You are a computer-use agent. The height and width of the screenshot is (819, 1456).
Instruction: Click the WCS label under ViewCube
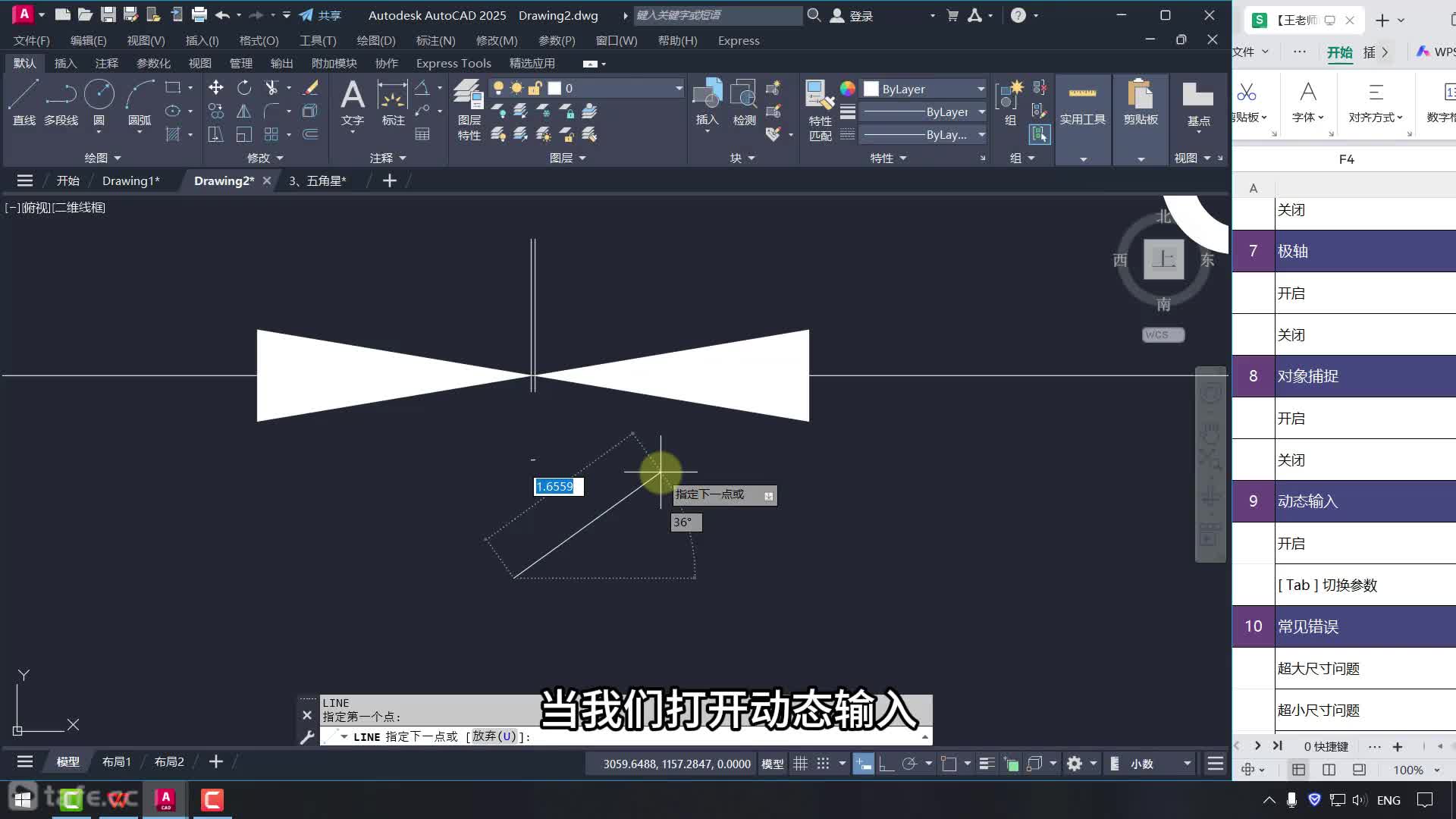coord(1163,334)
